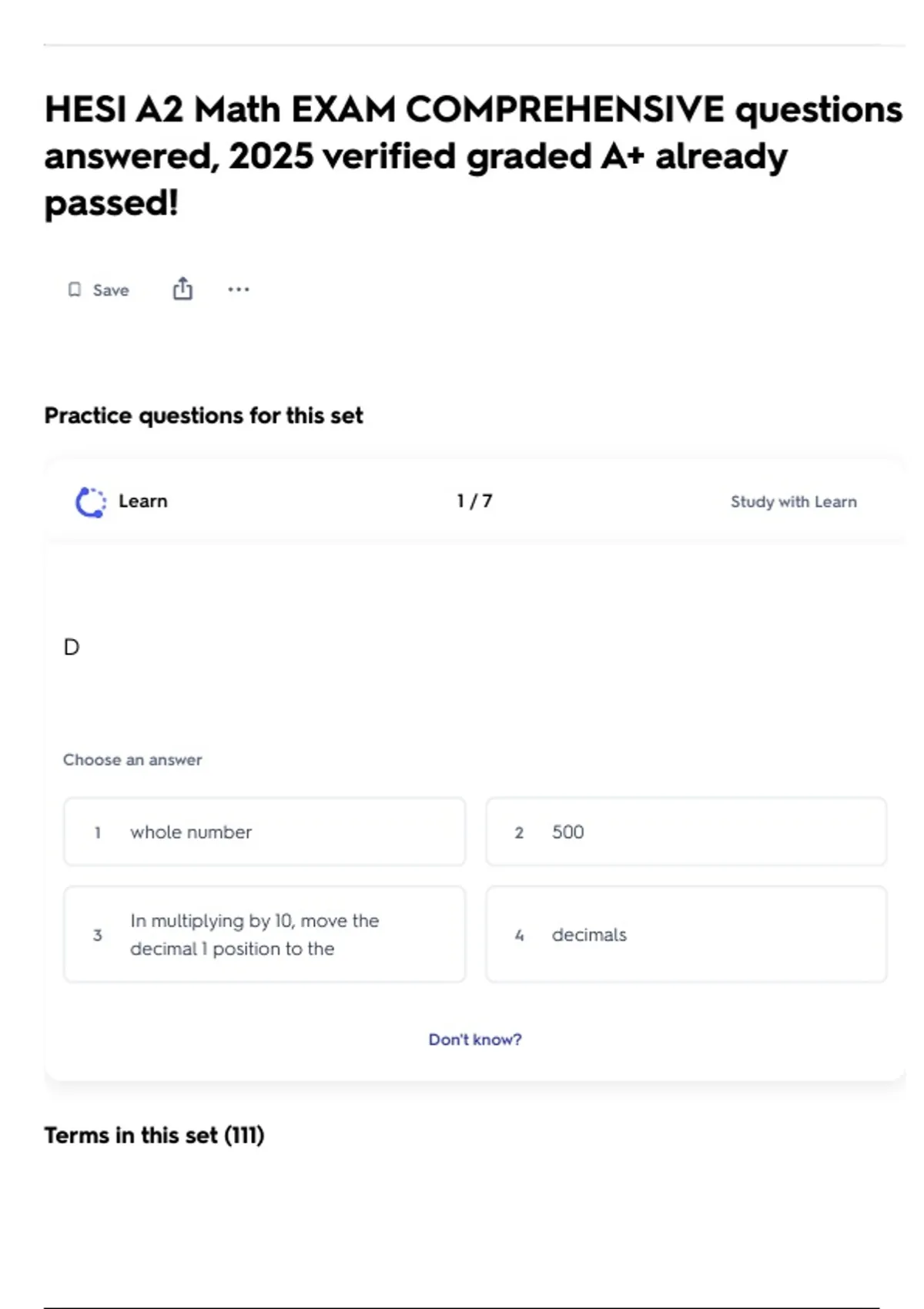Select the answer 'decimals'

(685, 934)
